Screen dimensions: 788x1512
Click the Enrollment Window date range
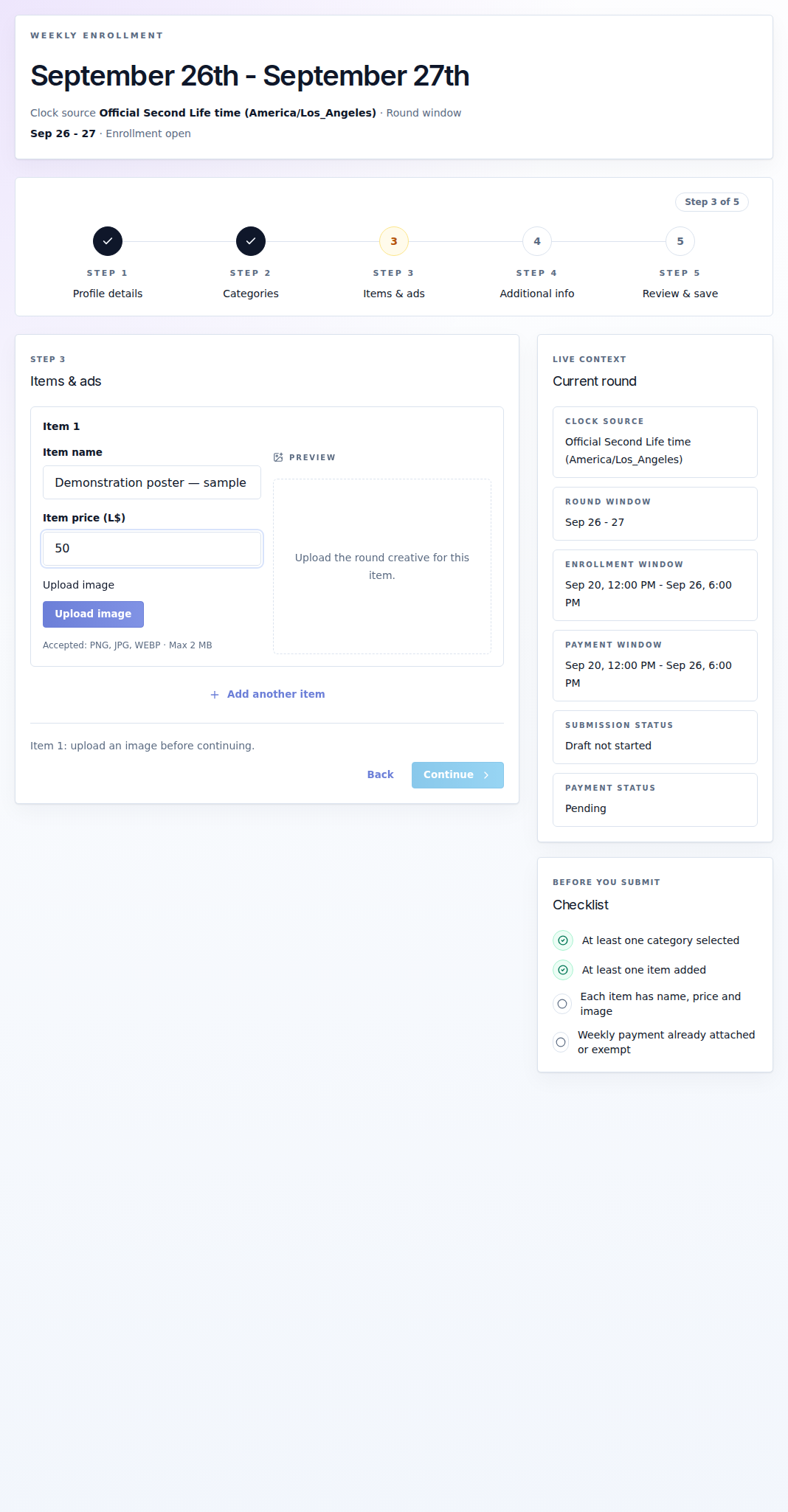click(x=649, y=594)
